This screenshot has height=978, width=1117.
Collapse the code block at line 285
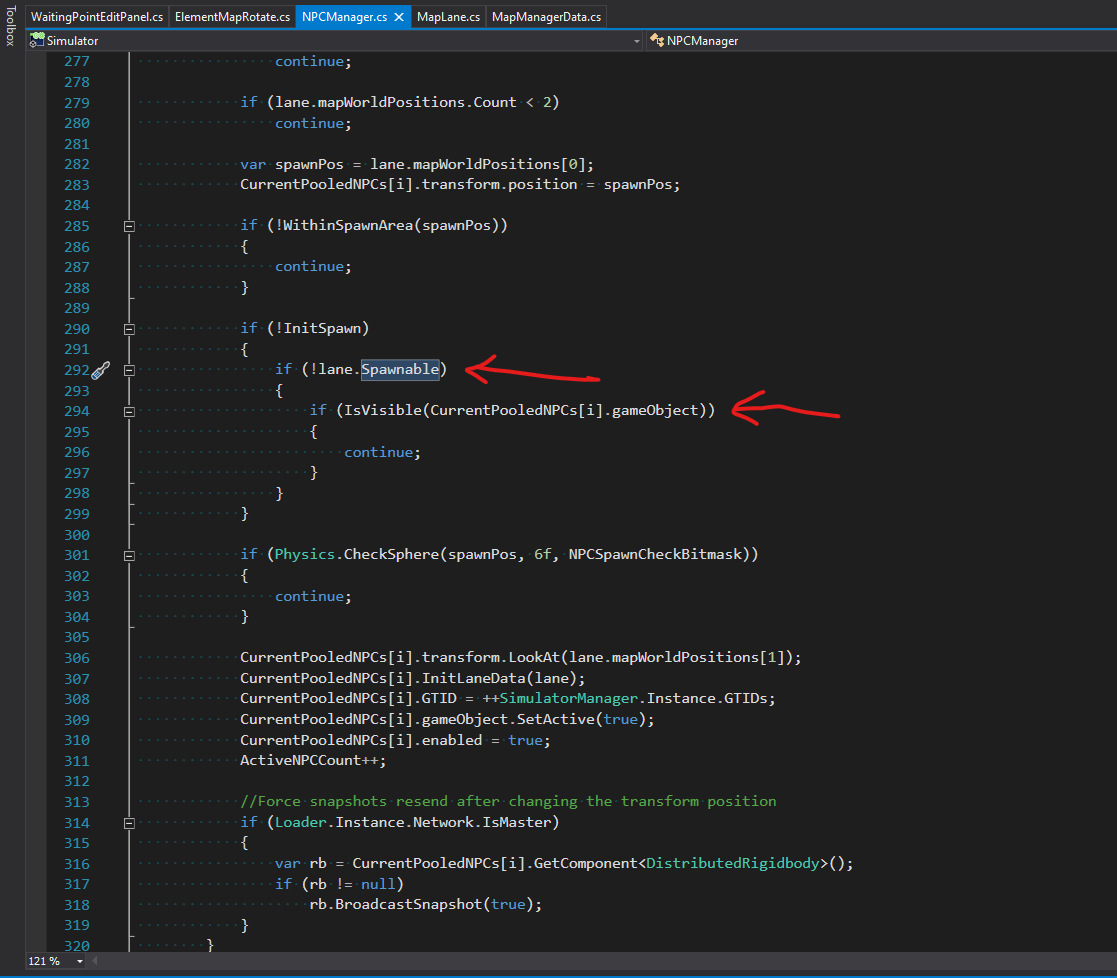pyautogui.click(x=129, y=227)
